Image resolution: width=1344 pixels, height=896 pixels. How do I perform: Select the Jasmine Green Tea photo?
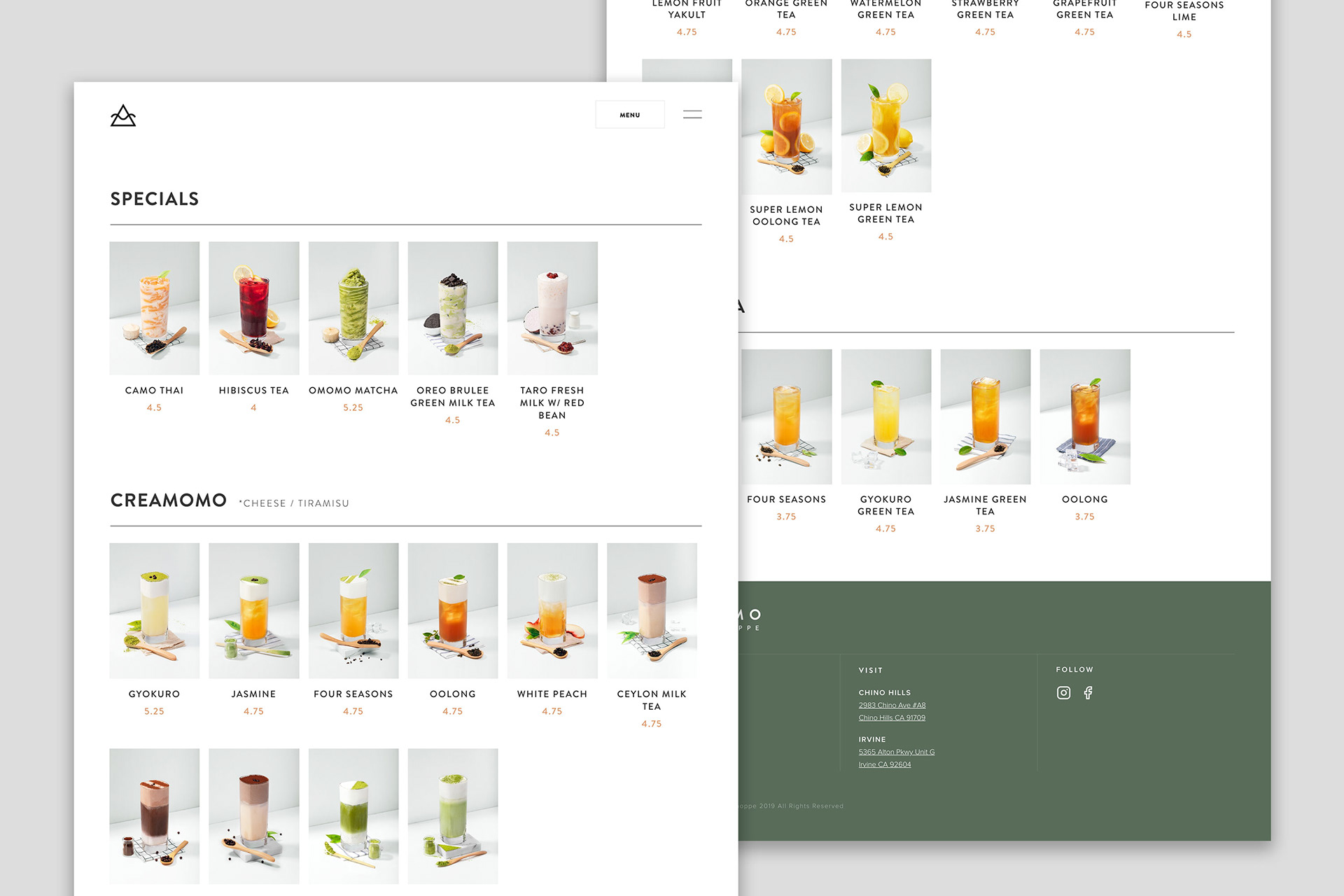985,416
